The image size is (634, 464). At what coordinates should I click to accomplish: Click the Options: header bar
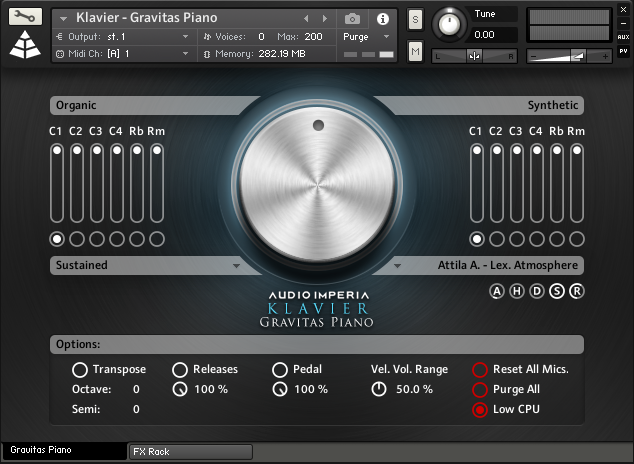pyautogui.click(x=317, y=344)
